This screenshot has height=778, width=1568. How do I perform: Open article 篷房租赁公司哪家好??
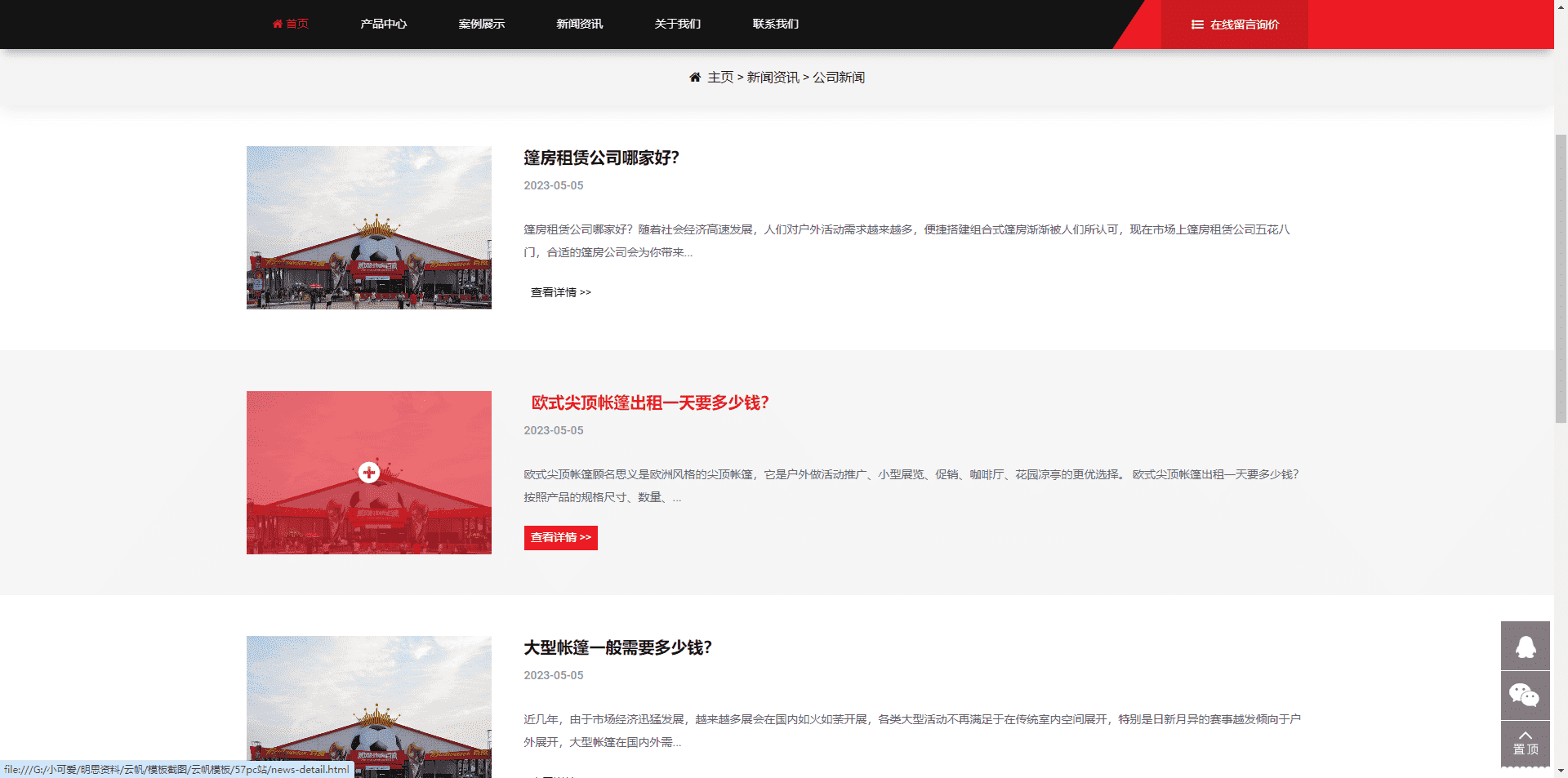click(x=602, y=158)
